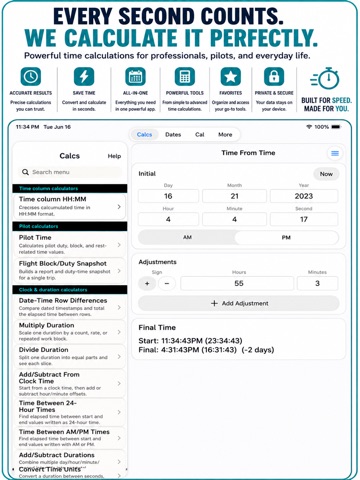Screen dimensions: 360x480
Task: Open Date-Time Row Differences calculator
Action: (x=70, y=307)
